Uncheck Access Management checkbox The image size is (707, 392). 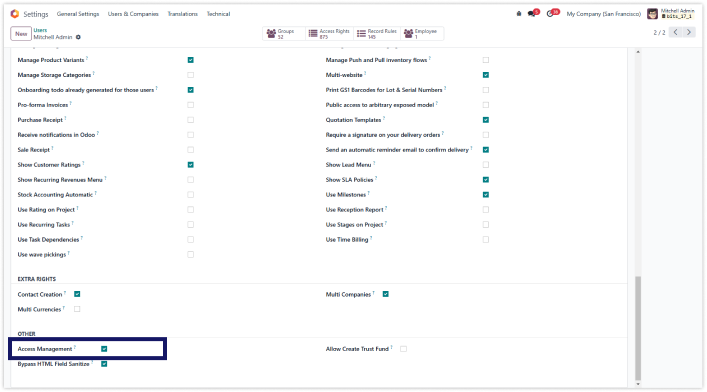click(104, 349)
